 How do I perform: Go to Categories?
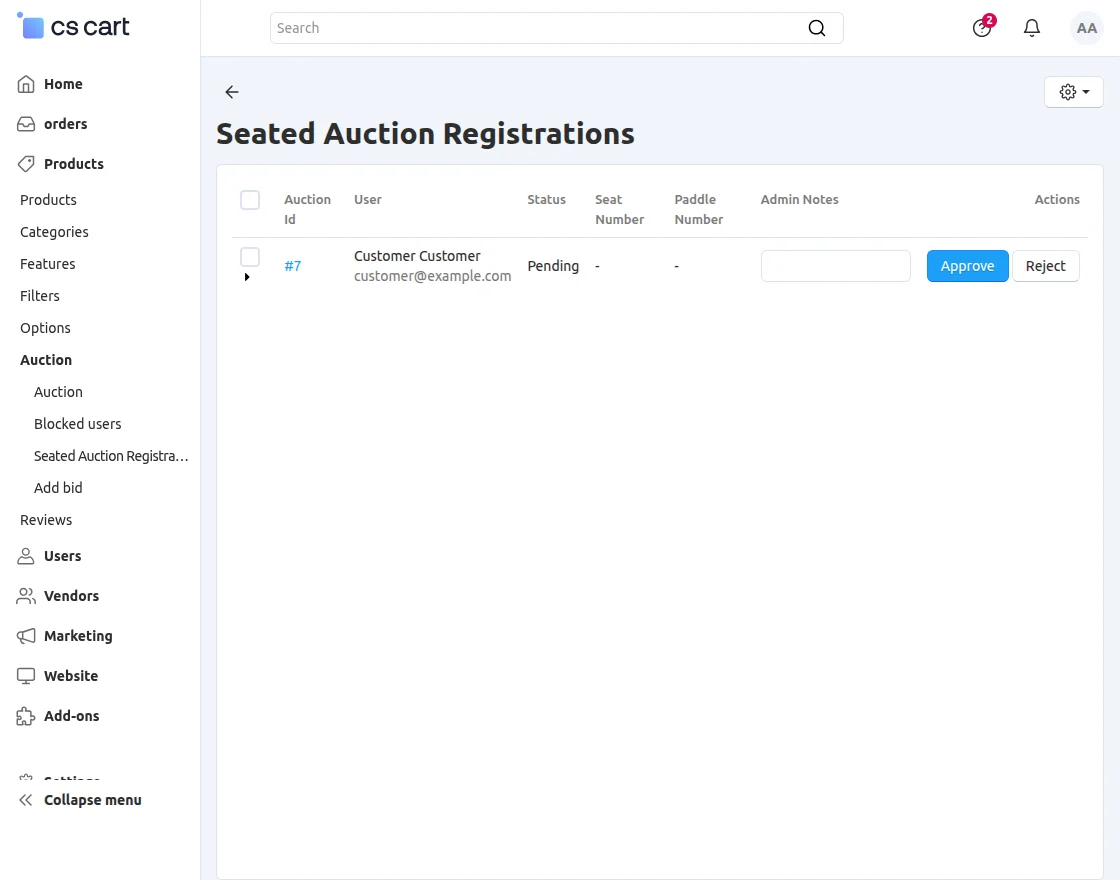pyautogui.click(x=54, y=232)
